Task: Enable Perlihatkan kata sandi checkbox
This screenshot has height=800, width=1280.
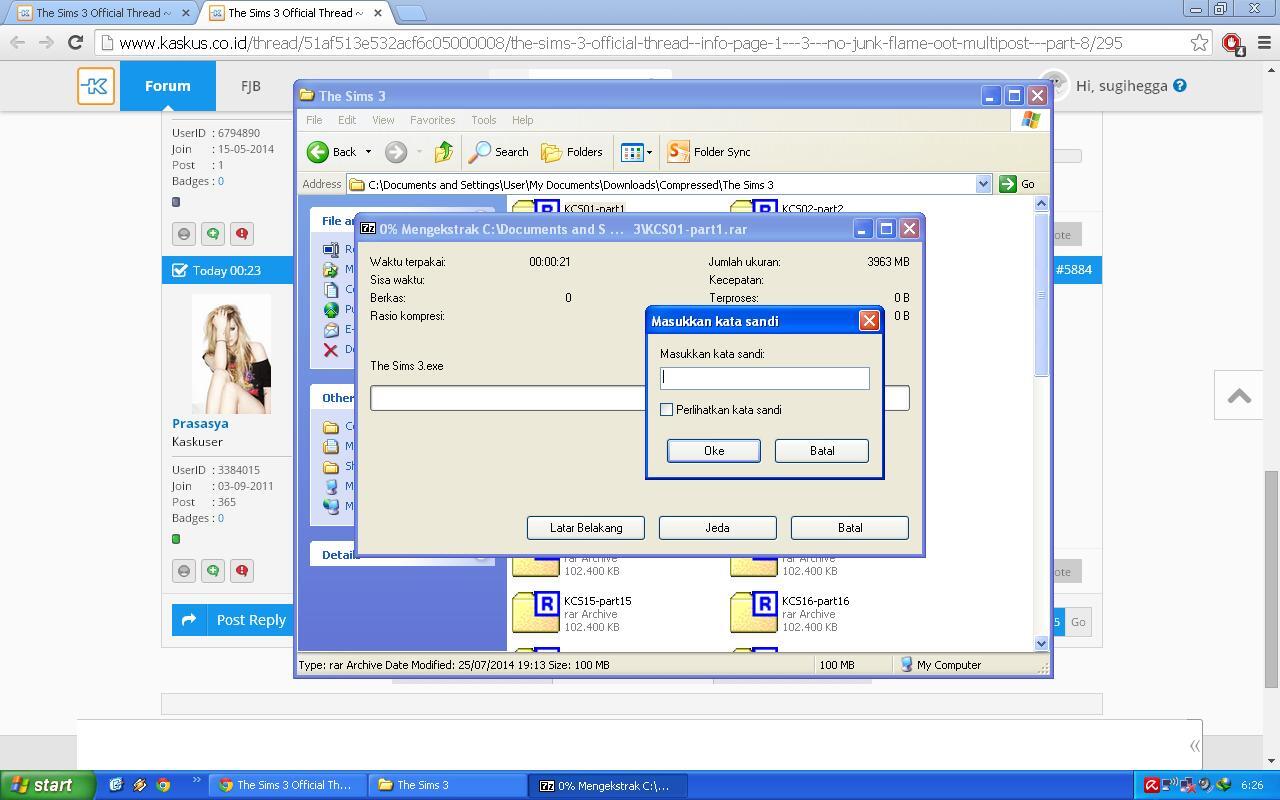Action: click(667, 410)
